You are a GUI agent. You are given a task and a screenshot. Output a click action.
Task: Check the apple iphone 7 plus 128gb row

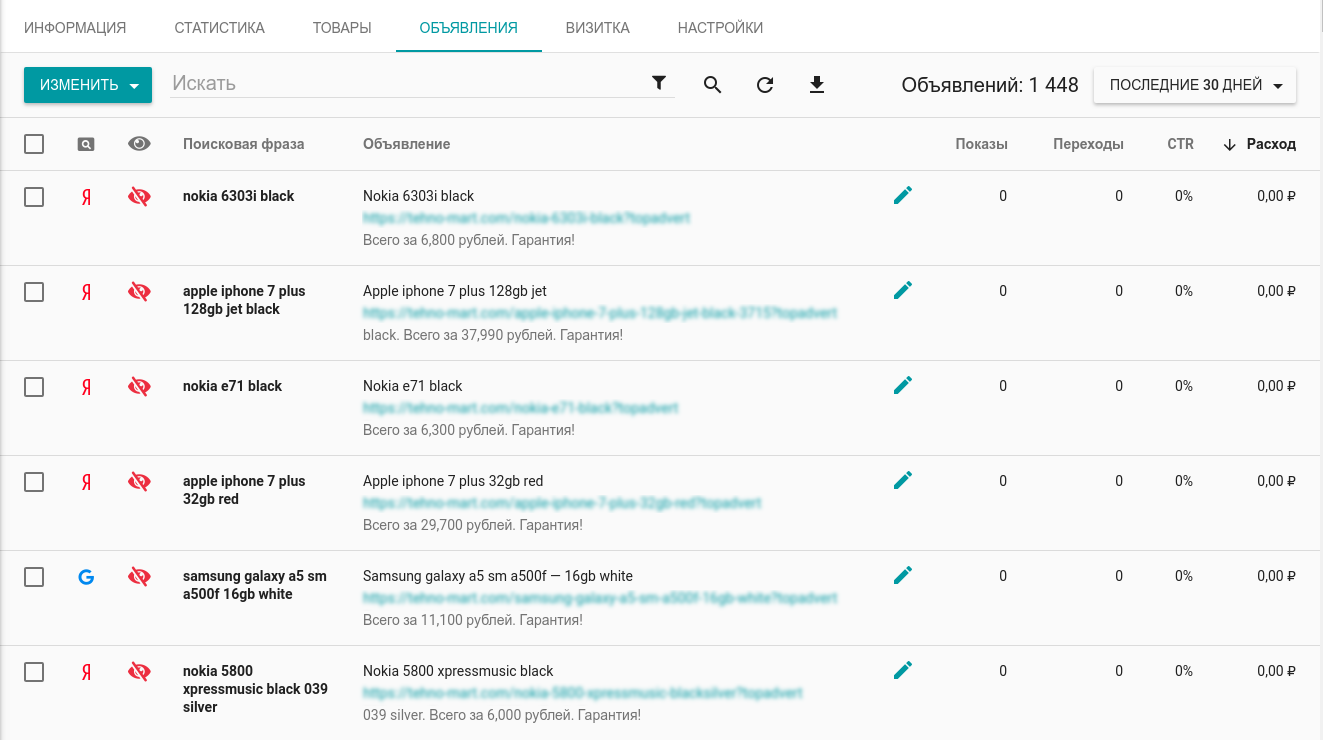[34, 292]
